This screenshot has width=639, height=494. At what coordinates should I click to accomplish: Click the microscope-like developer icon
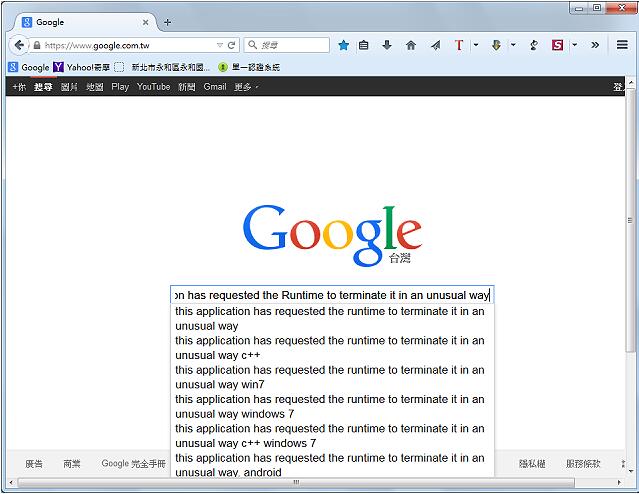[534, 45]
